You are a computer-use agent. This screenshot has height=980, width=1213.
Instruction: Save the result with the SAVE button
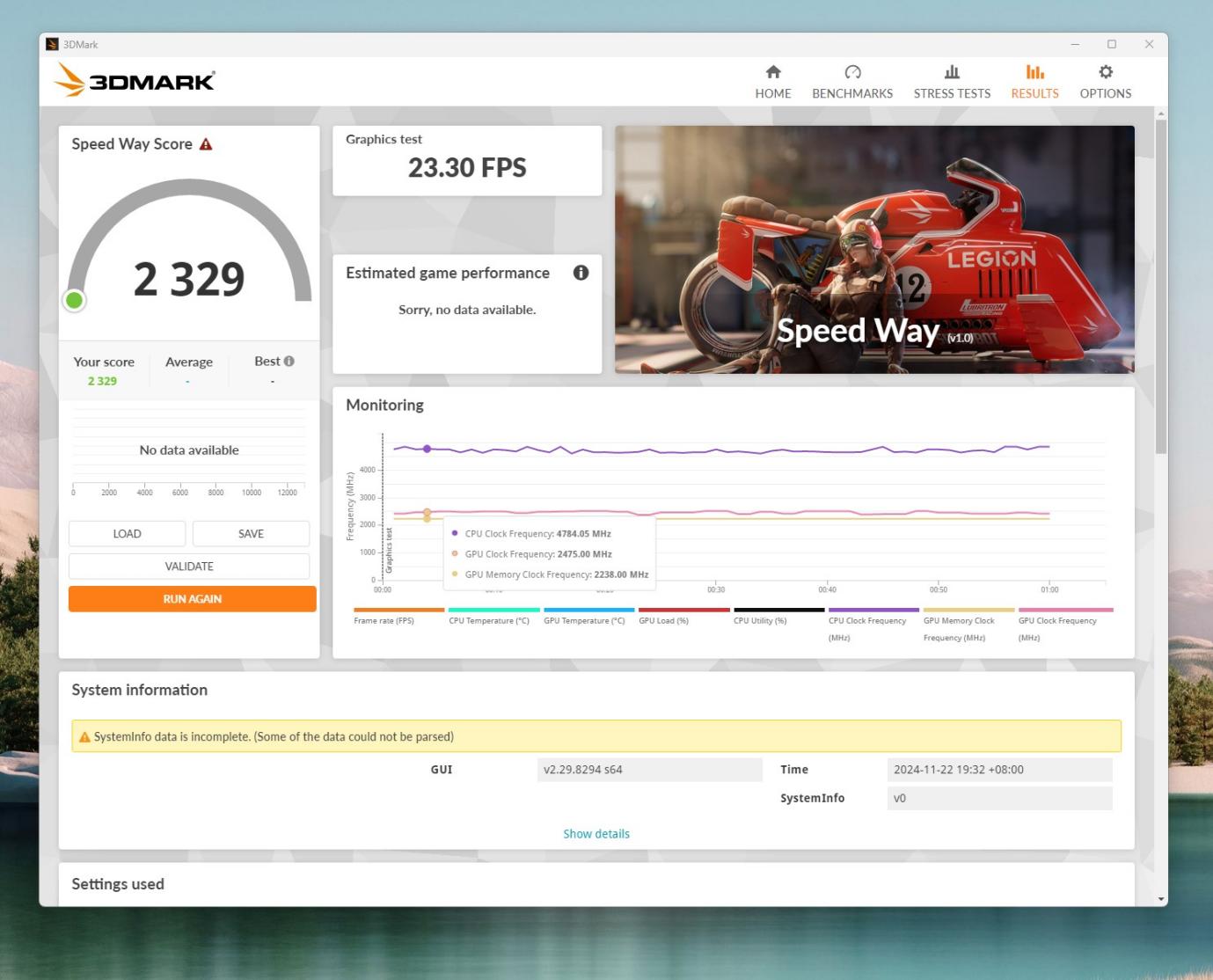(251, 534)
